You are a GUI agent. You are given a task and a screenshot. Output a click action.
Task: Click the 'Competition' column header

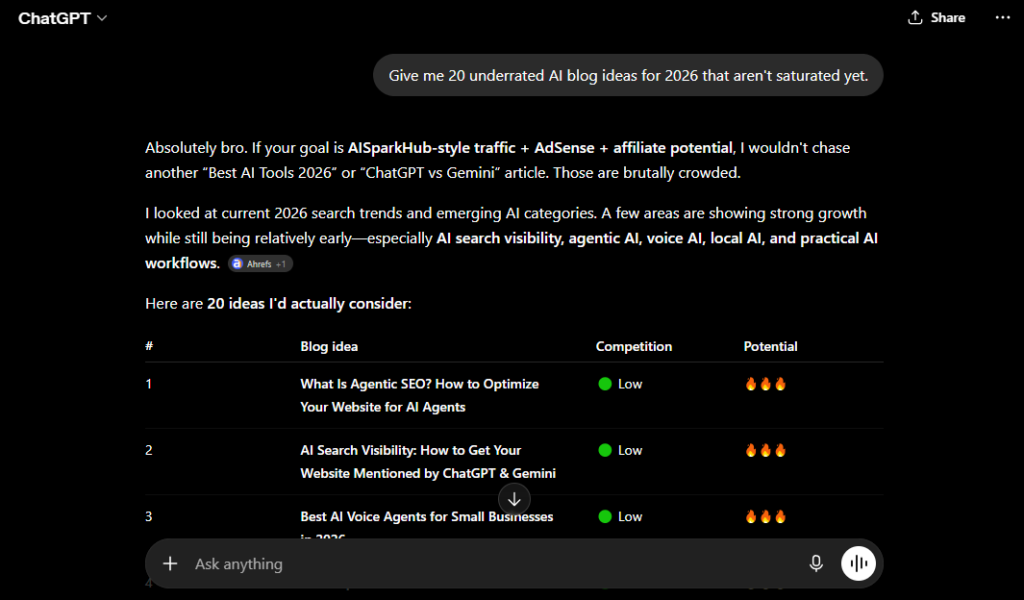click(633, 347)
